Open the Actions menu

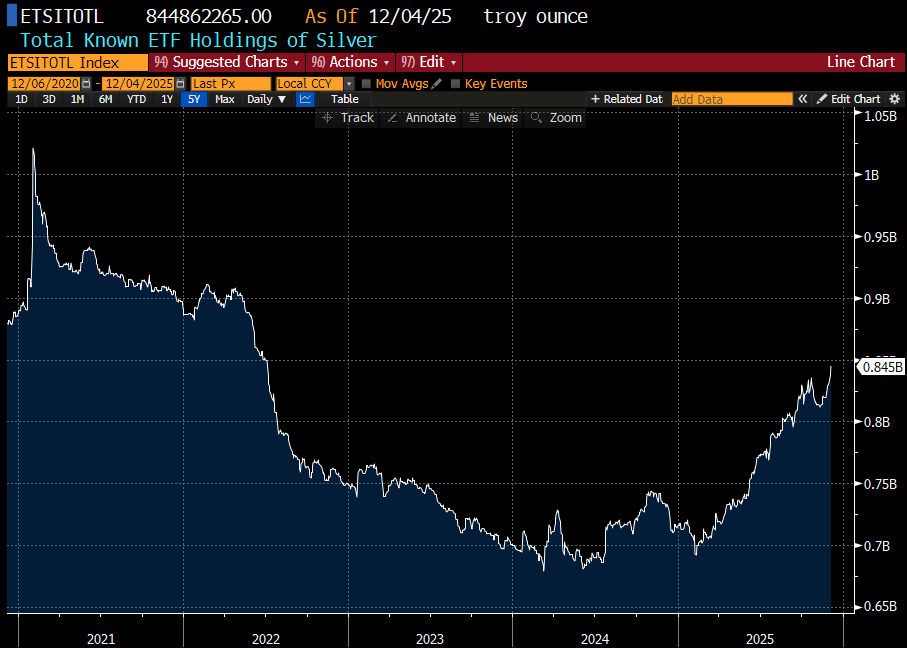(352, 62)
